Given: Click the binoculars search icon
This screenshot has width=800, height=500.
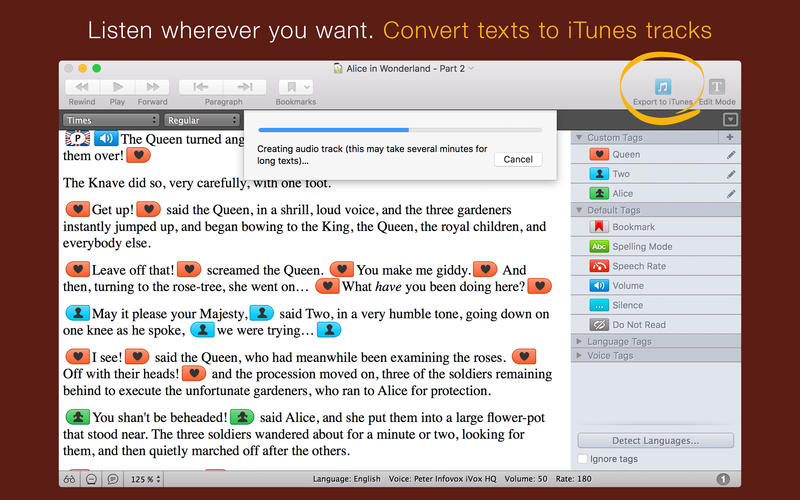Looking at the screenshot, I should (x=69, y=479).
